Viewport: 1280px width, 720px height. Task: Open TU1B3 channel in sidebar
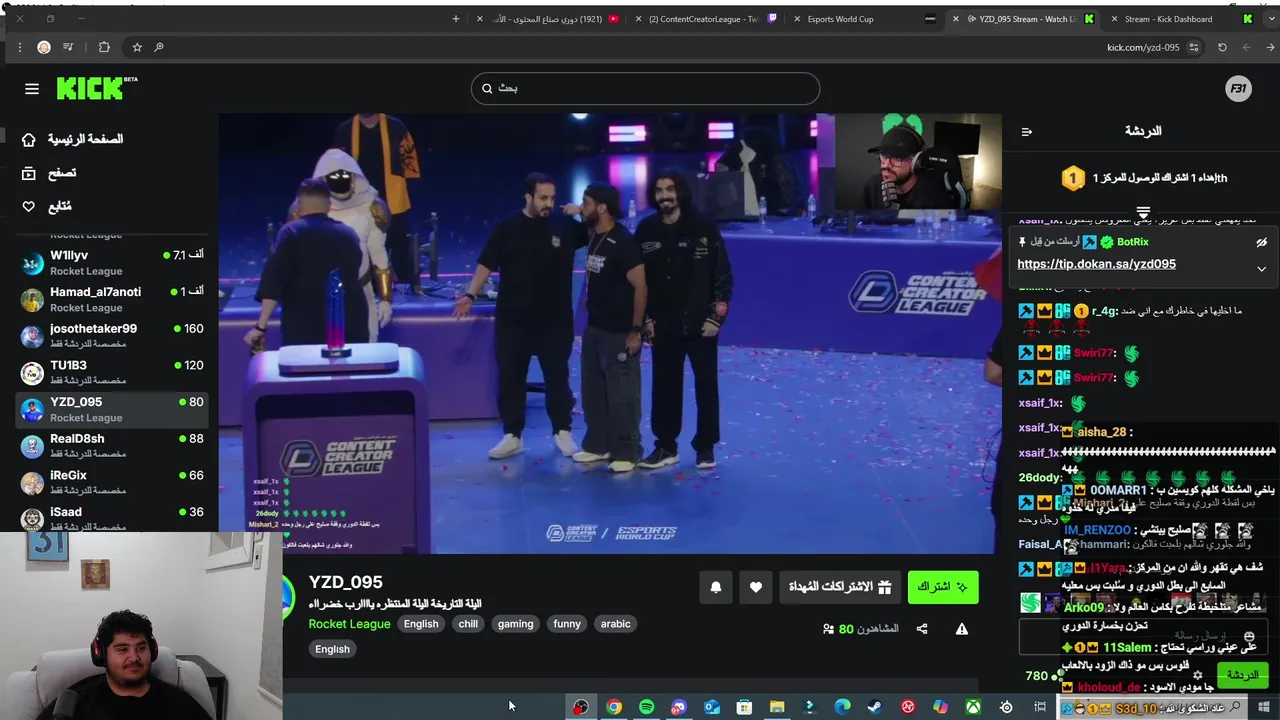point(112,372)
